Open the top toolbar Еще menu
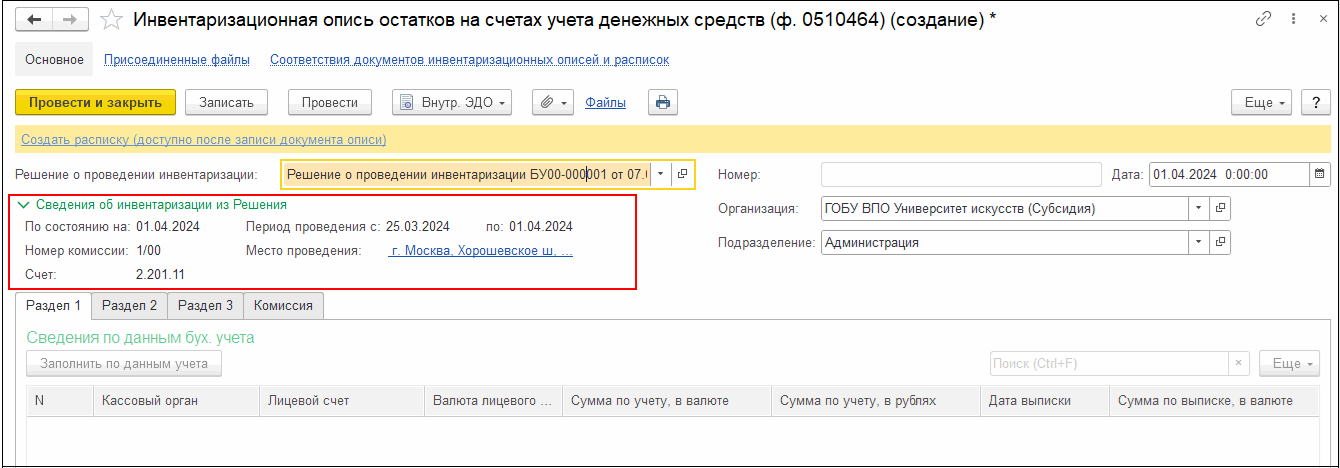Image resolution: width=1340 pixels, height=468 pixels. click(x=1262, y=102)
